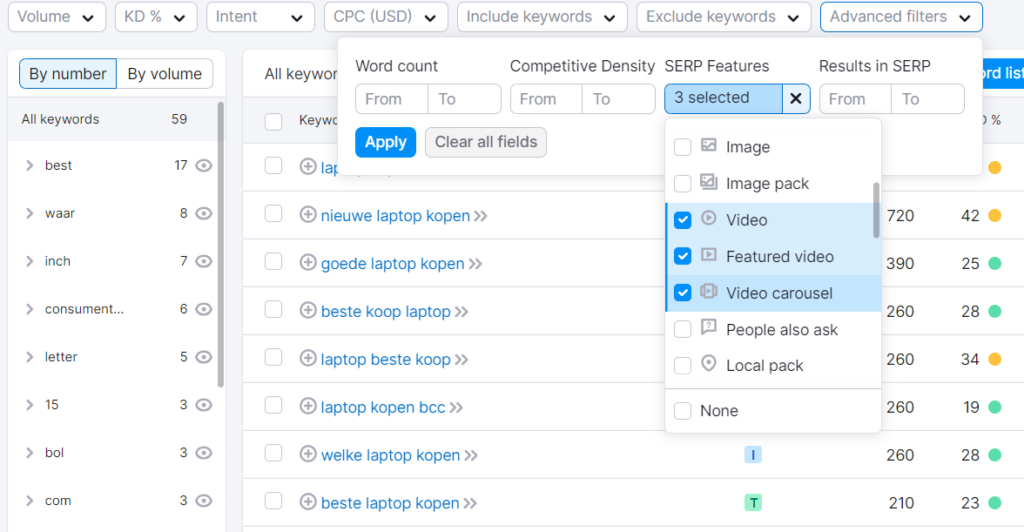This screenshot has width=1024, height=532.
Task: Click plus icon beside welke laptop kopen
Action: [308, 455]
